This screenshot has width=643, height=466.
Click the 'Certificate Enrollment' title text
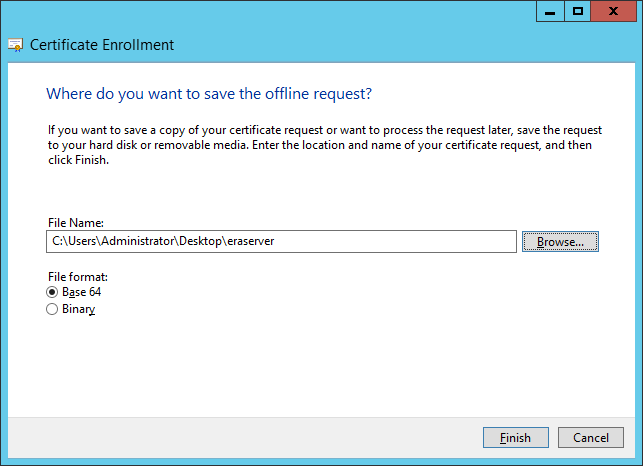click(x=102, y=45)
